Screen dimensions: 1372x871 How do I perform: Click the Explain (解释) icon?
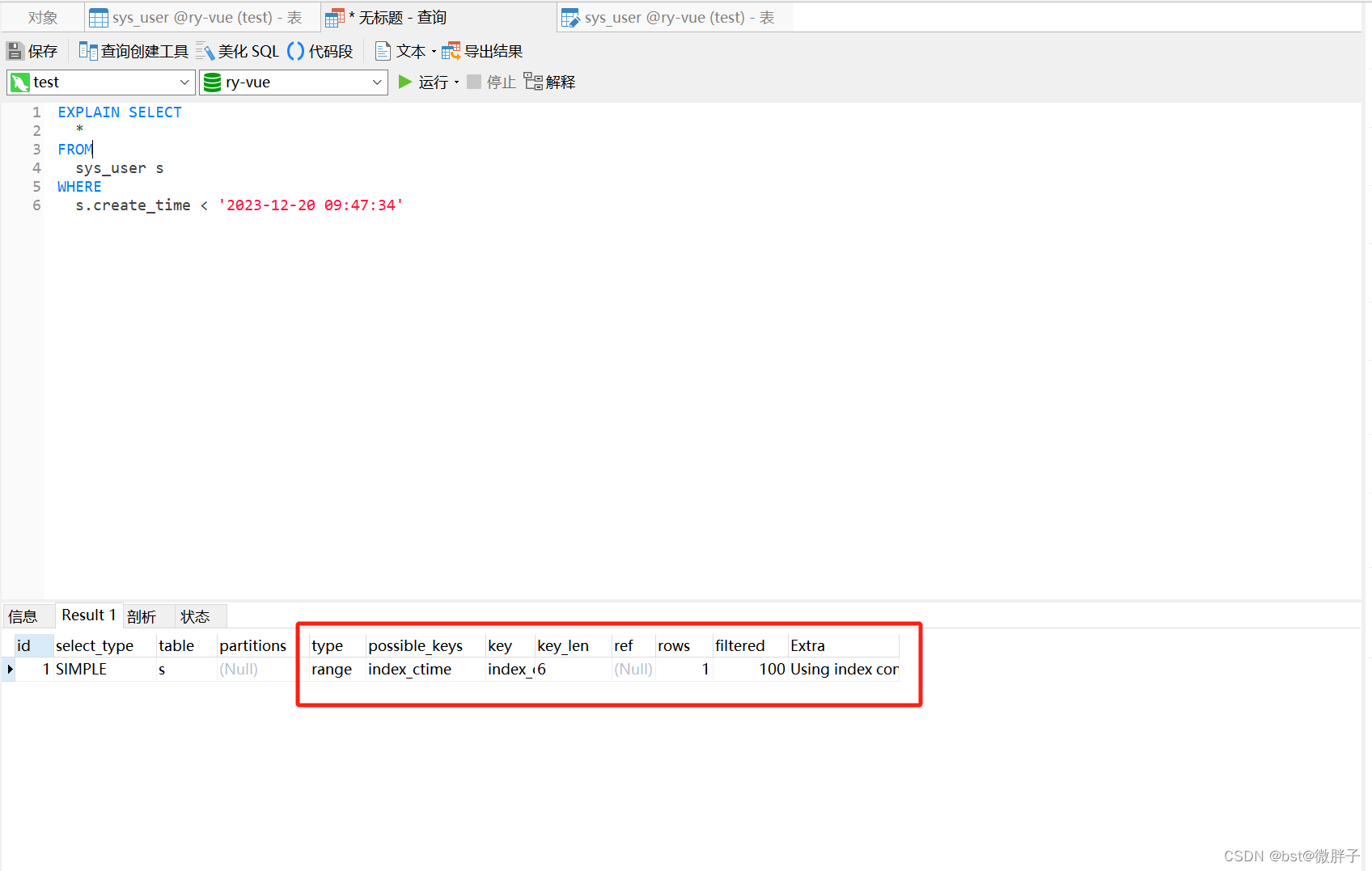point(533,82)
